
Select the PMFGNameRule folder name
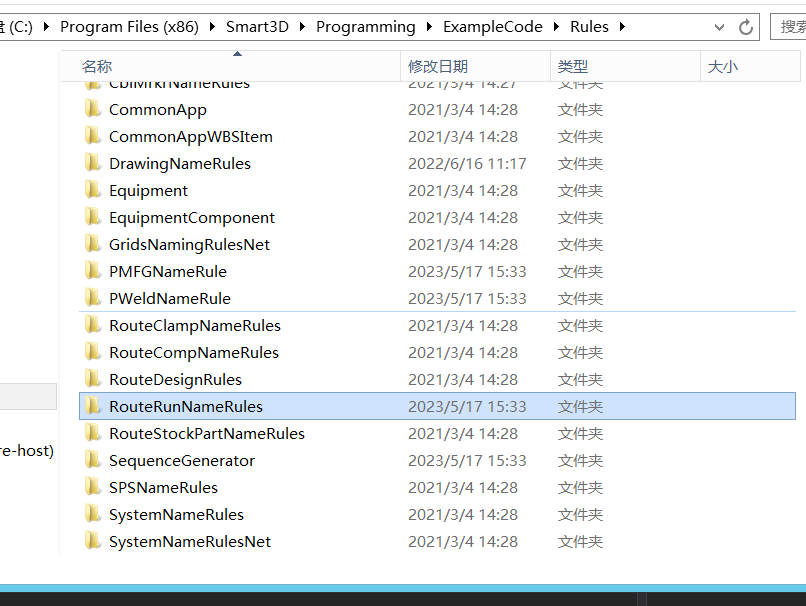(x=168, y=271)
